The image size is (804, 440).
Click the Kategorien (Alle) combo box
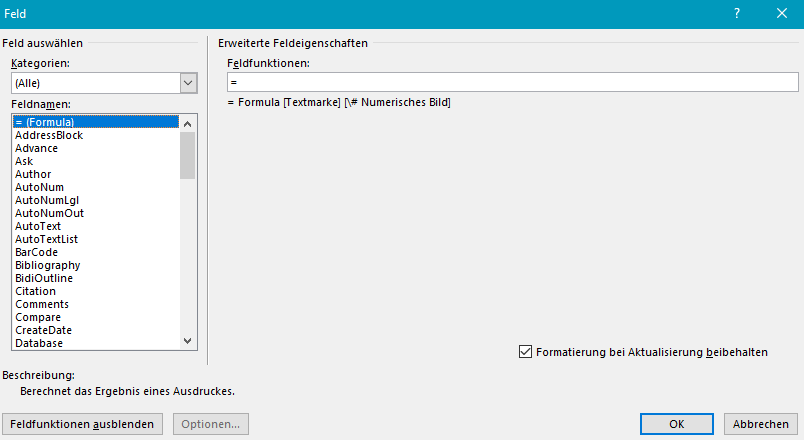[x=104, y=83]
